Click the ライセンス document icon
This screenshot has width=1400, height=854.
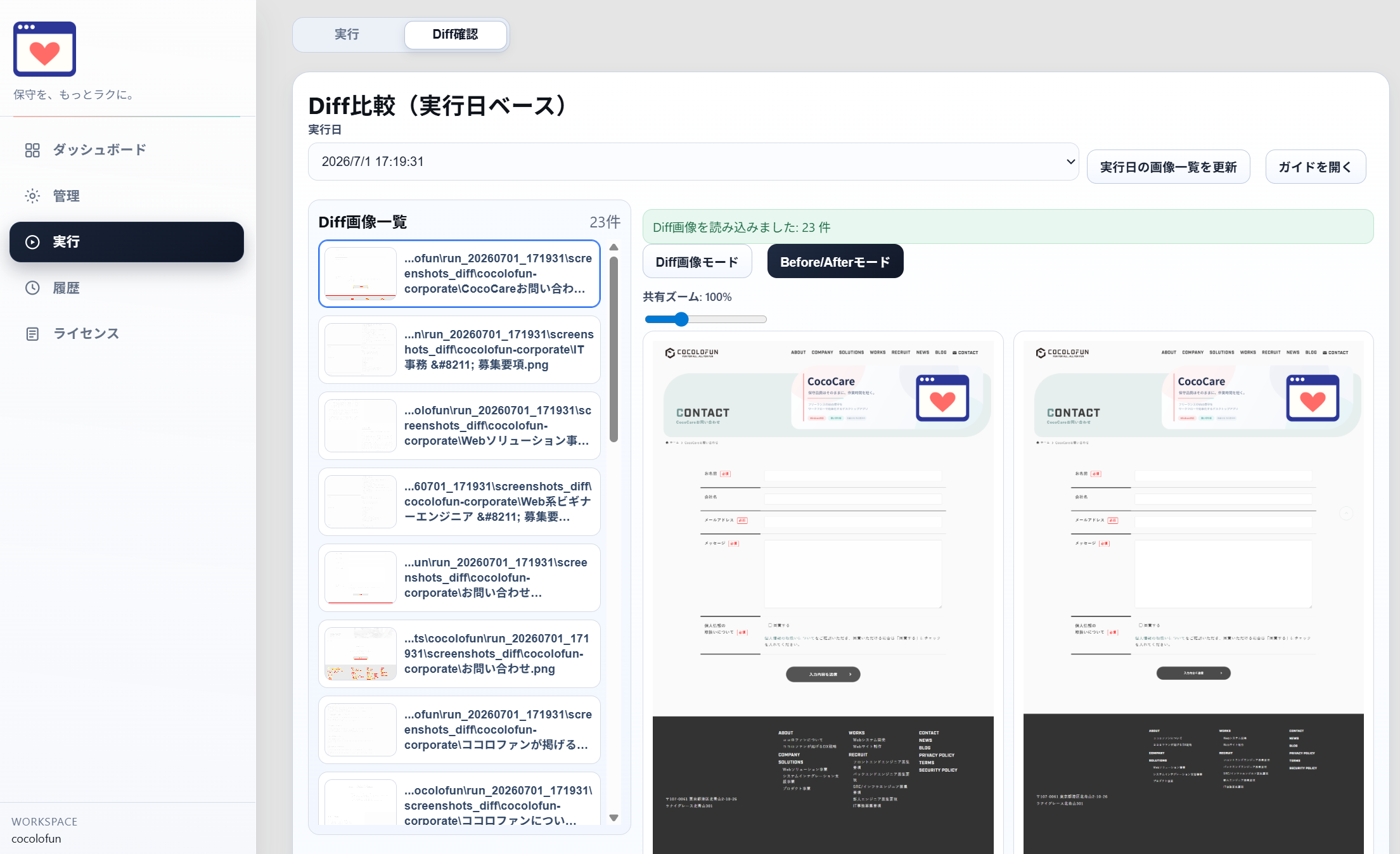click(x=32, y=334)
